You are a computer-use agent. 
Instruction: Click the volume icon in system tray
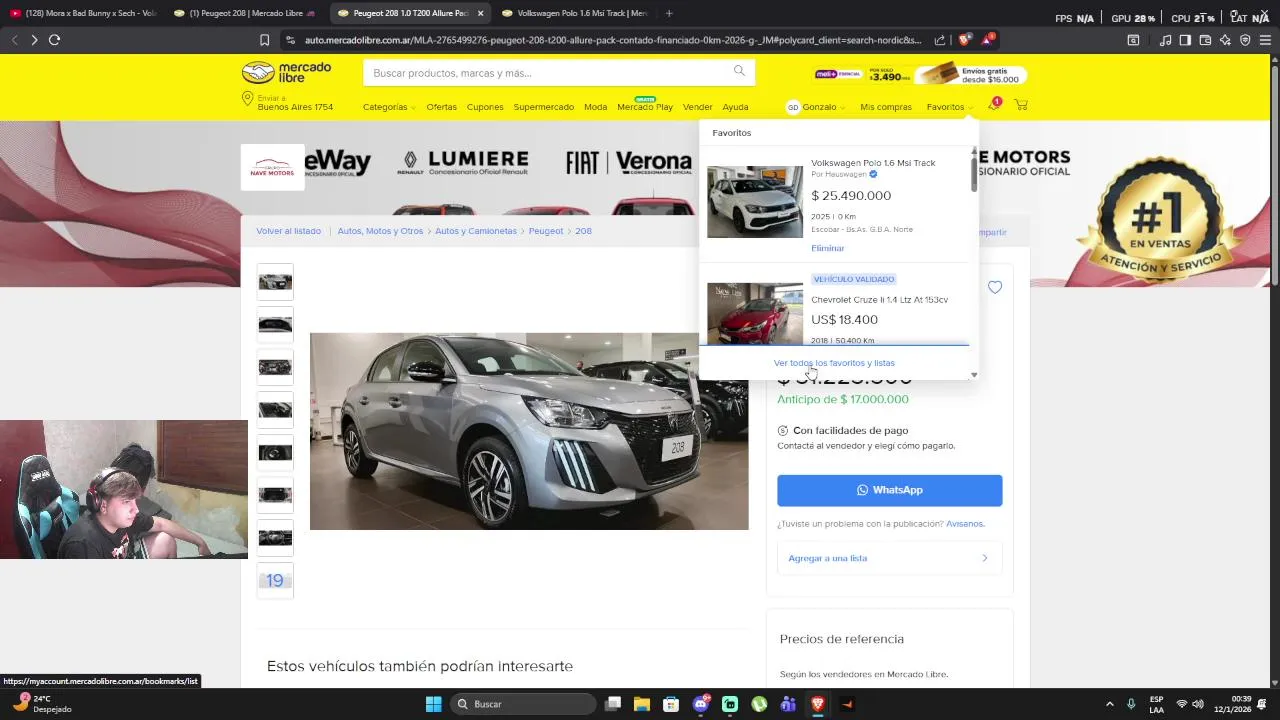pos(1198,704)
